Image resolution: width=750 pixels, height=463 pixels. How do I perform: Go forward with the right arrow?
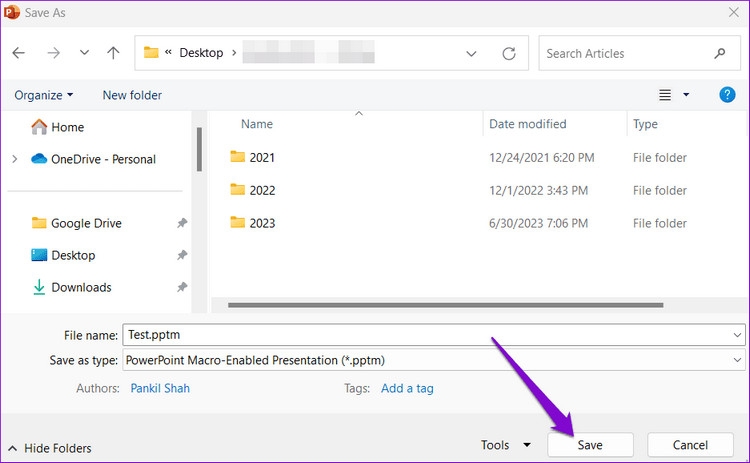54,53
